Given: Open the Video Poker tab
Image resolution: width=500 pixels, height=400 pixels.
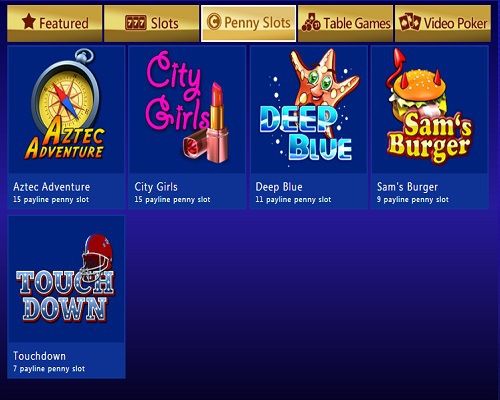Looking at the screenshot, I should [443, 23].
